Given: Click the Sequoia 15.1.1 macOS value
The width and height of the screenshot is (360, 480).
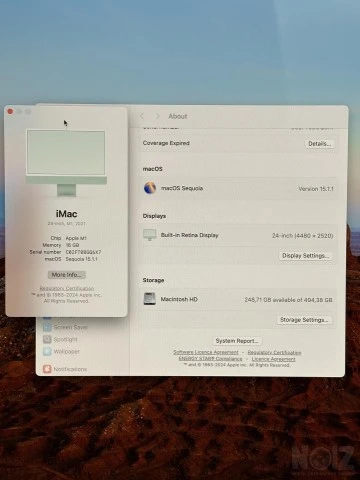Looking at the screenshot, I should [x=81, y=259].
